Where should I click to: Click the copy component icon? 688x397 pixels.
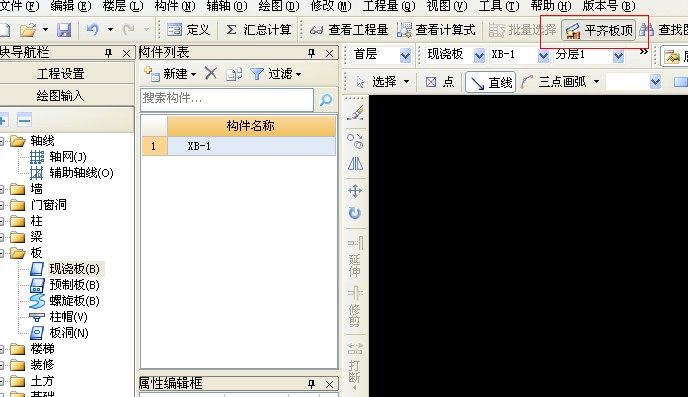coord(234,74)
